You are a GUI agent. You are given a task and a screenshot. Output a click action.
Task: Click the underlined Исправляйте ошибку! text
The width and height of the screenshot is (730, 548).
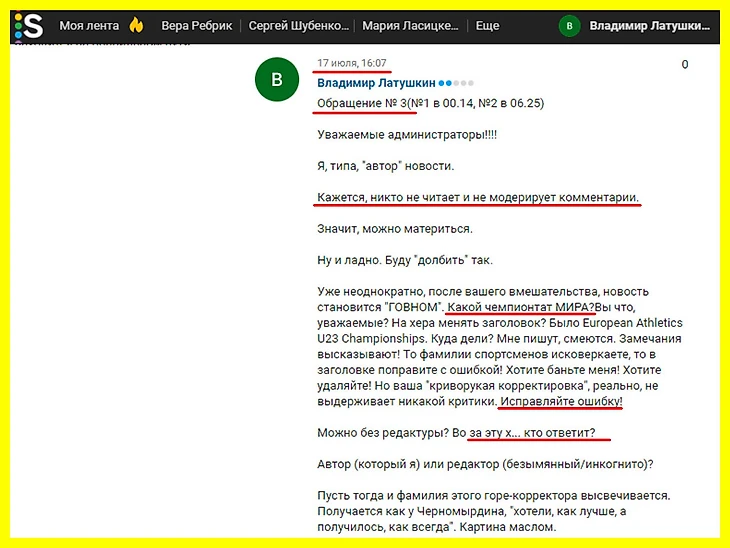(561, 401)
